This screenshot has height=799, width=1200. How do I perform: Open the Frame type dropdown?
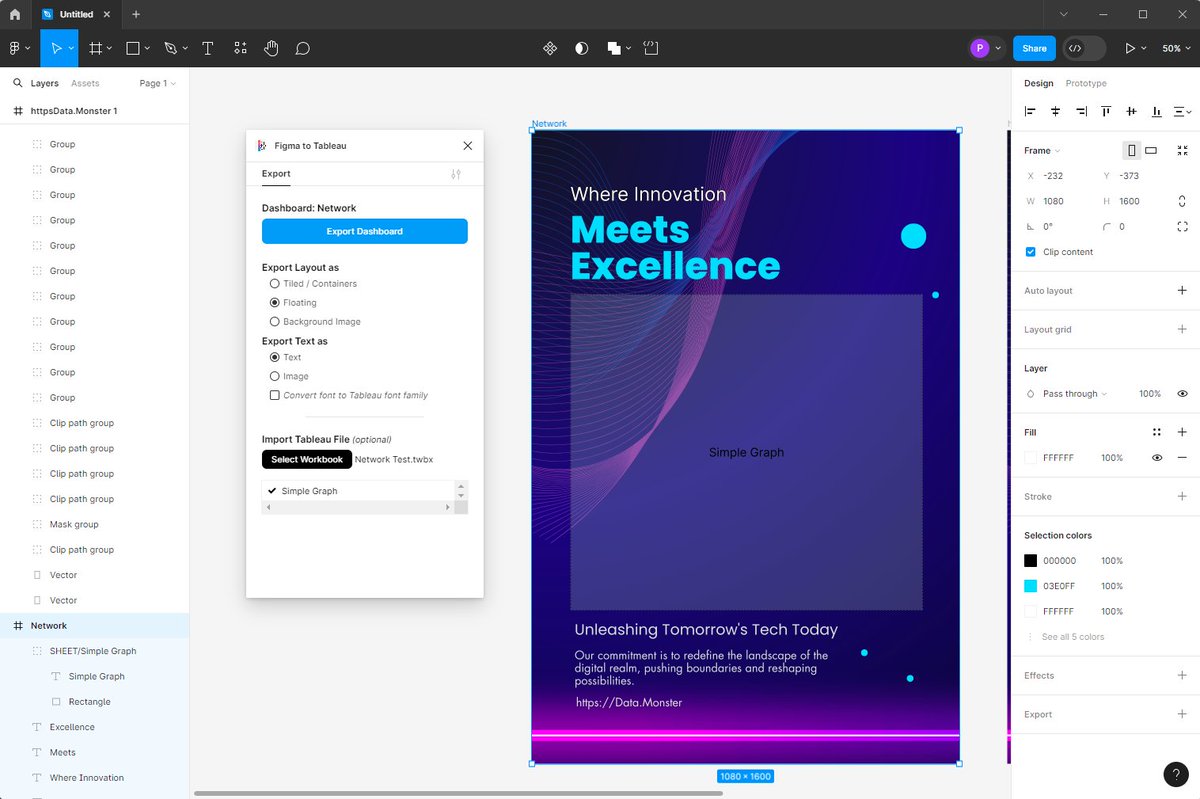click(x=1042, y=151)
